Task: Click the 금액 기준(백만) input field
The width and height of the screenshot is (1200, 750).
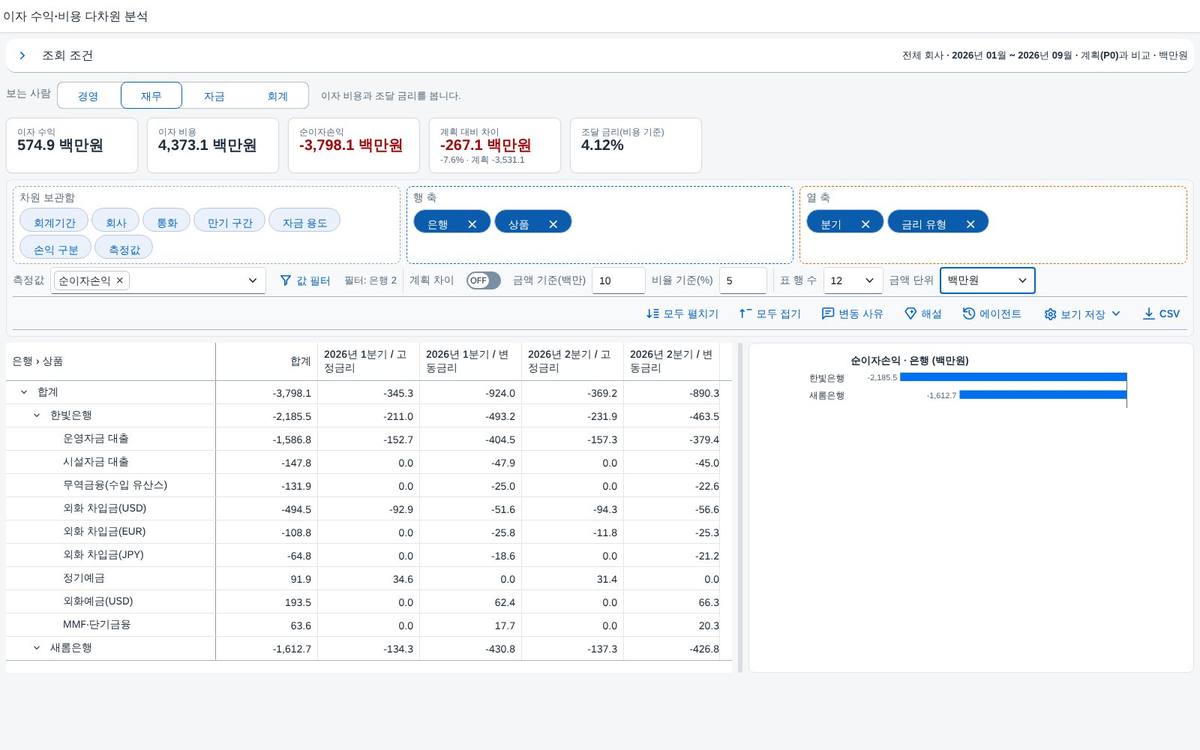Action: coord(618,281)
